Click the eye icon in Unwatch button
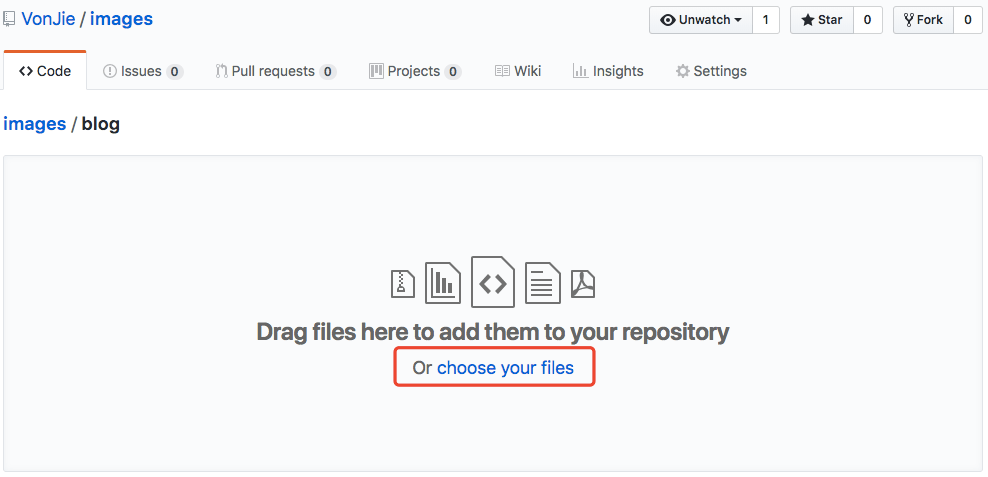 coord(668,20)
